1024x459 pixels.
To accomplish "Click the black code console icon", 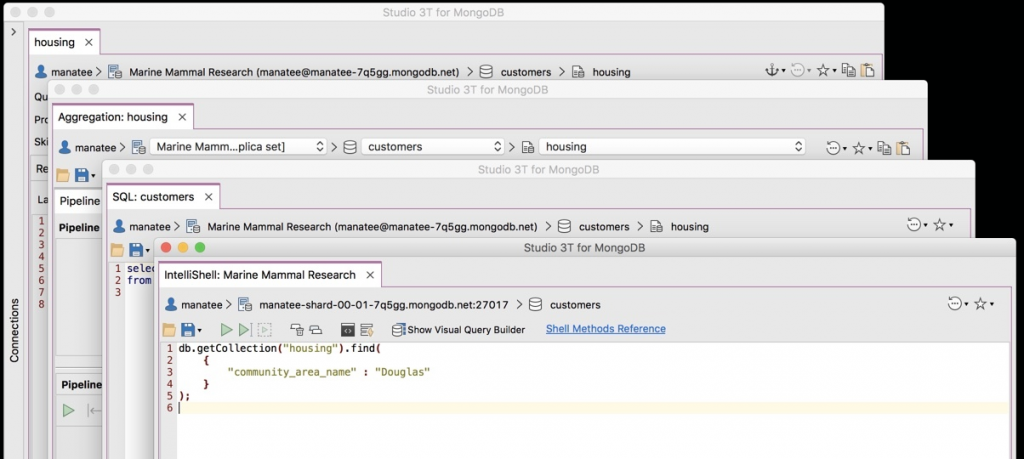I will coord(347,330).
